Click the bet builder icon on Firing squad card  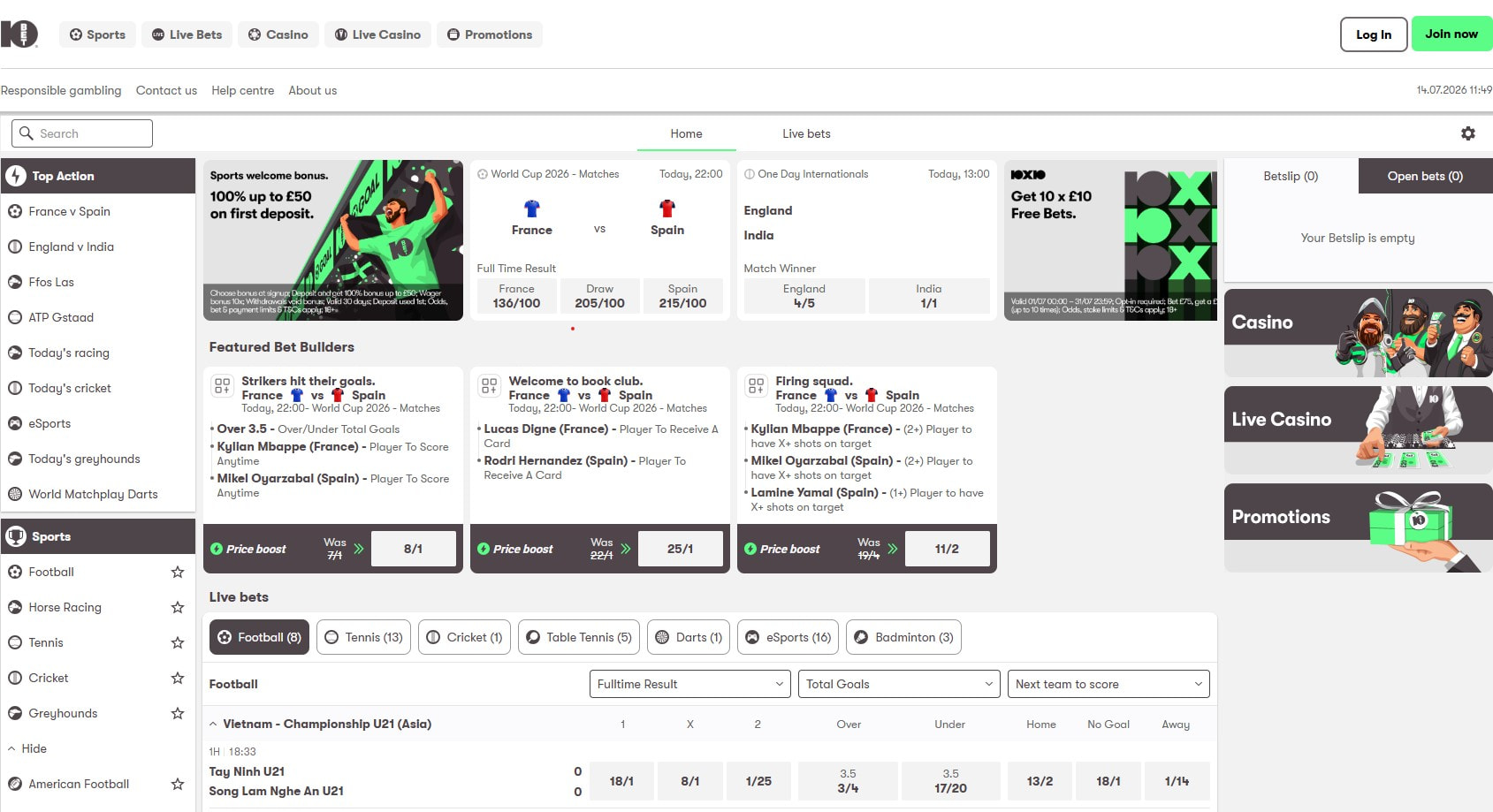click(x=756, y=385)
